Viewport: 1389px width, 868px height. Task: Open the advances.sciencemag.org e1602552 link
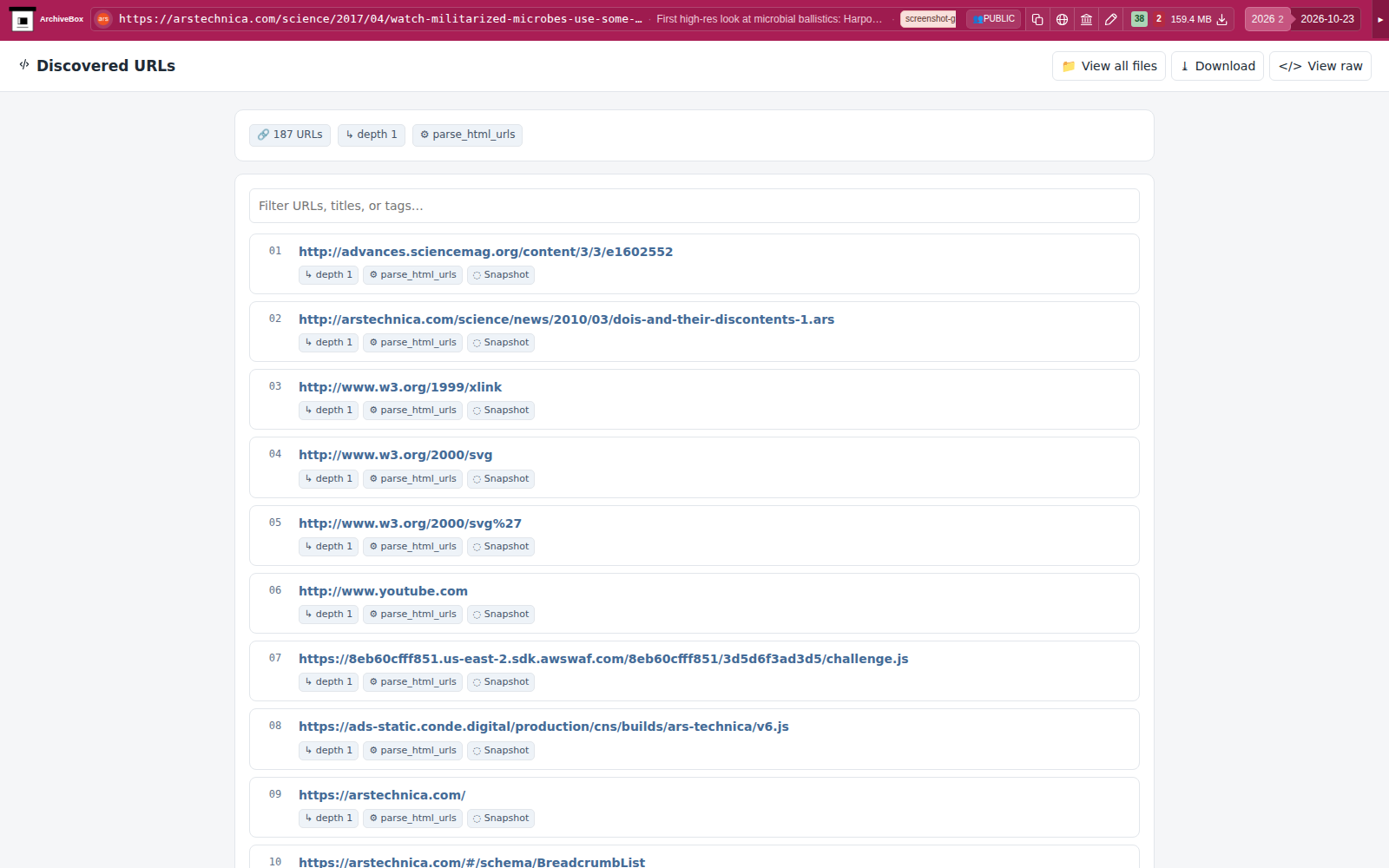[485, 252]
